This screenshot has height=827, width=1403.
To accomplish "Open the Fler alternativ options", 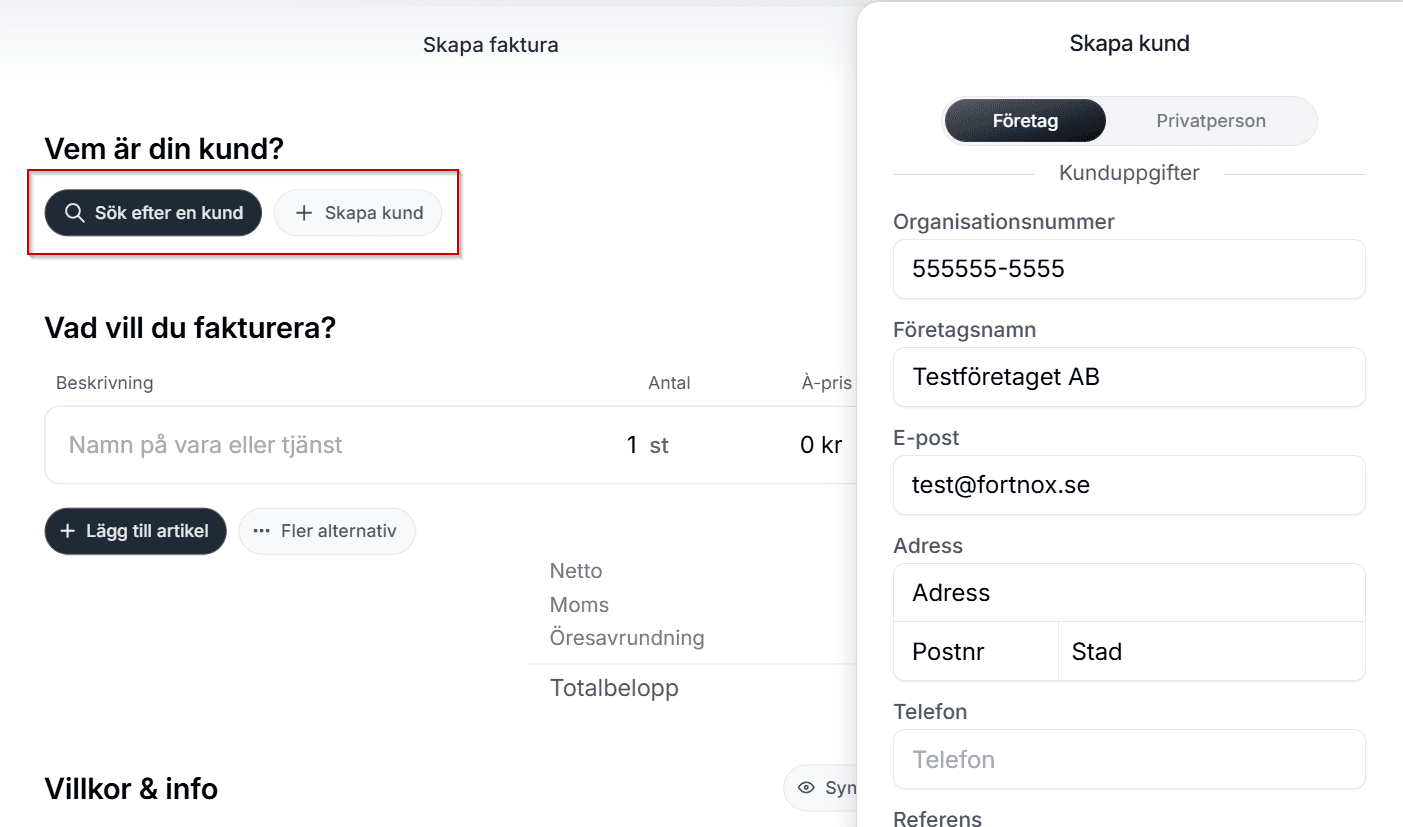I will pos(327,531).
